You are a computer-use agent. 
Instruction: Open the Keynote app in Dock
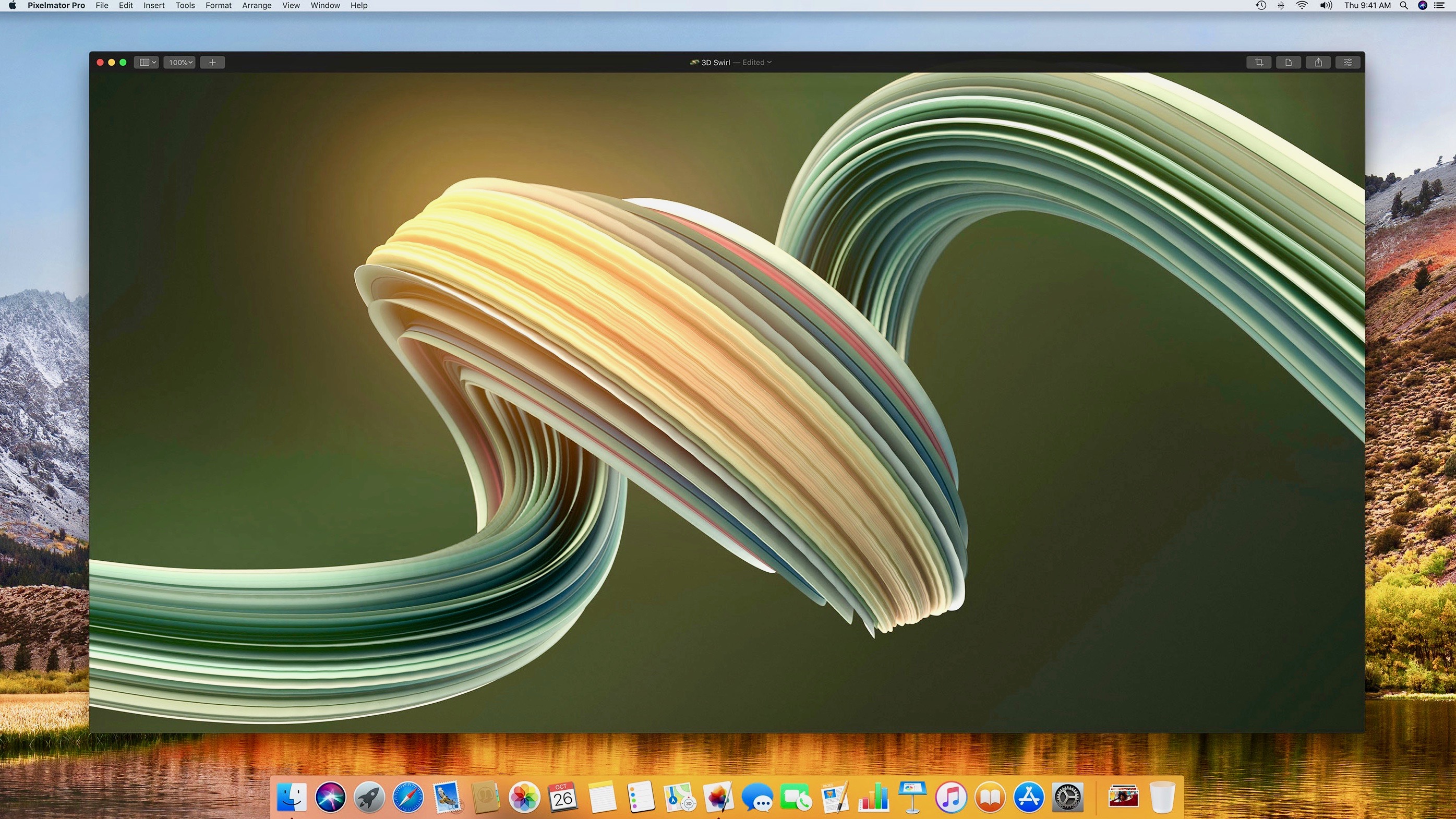pos(912,798)
